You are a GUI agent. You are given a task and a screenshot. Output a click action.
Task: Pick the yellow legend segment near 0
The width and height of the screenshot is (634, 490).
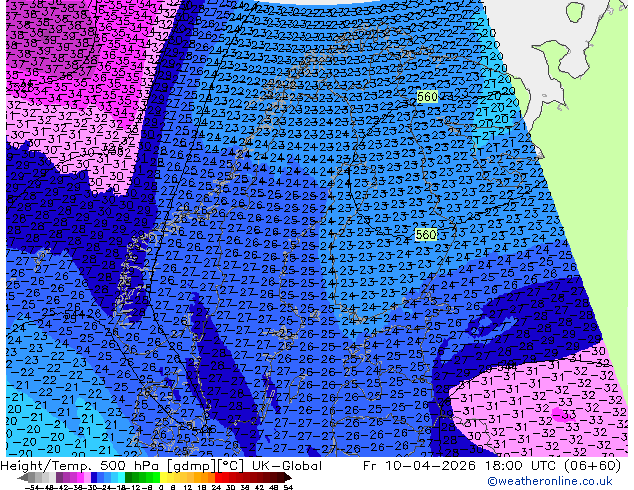click(x=163, y=478)
